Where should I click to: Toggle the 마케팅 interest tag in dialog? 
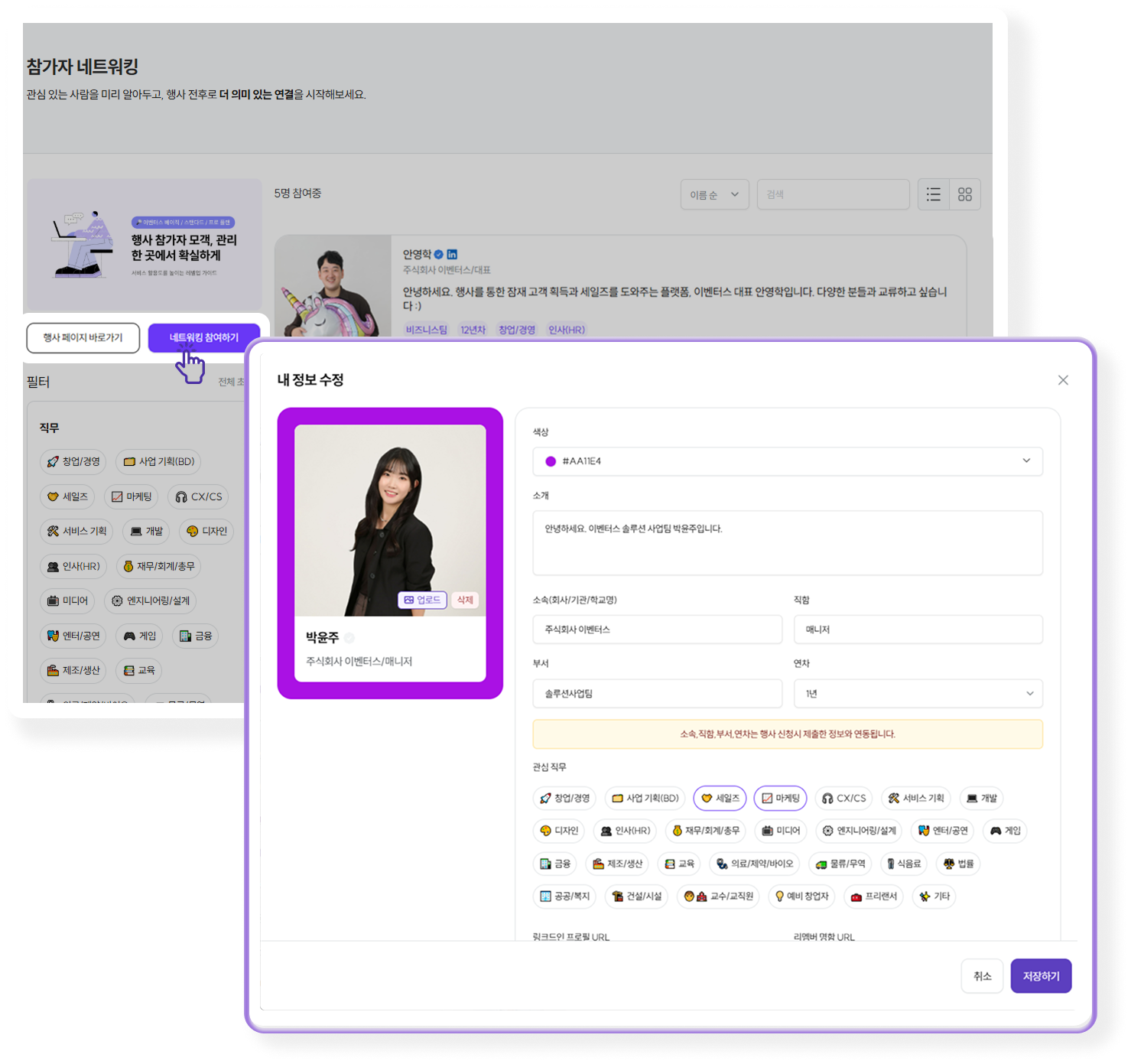(780, 798)
